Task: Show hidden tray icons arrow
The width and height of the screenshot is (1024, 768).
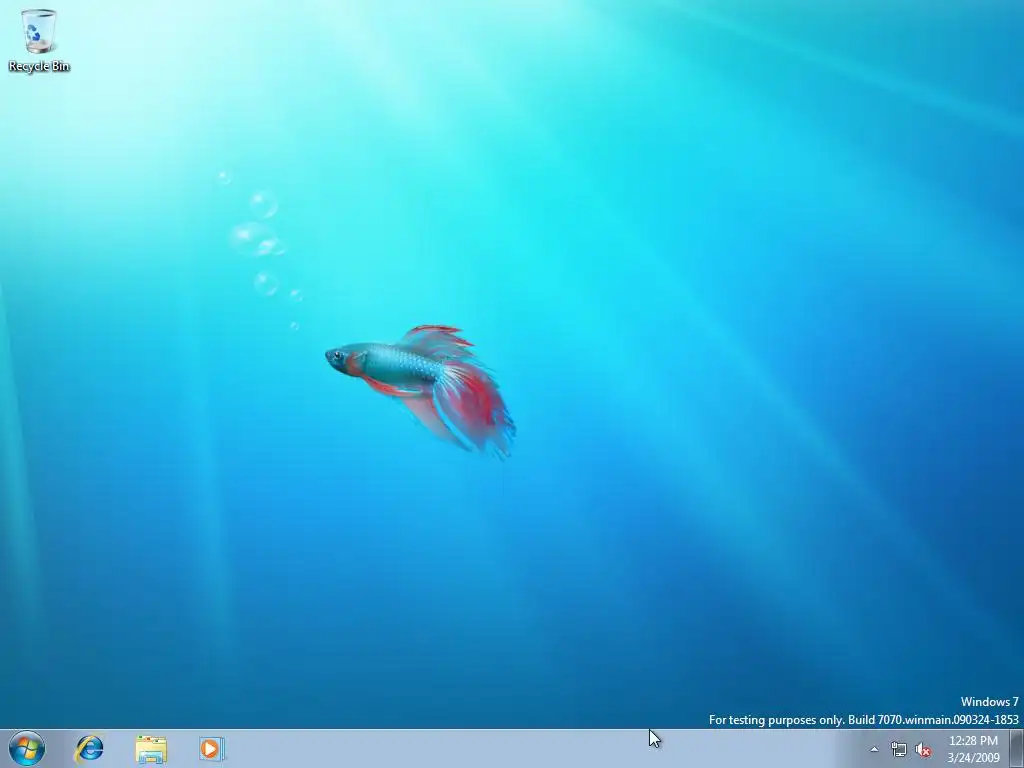Action: click(874, 749)
